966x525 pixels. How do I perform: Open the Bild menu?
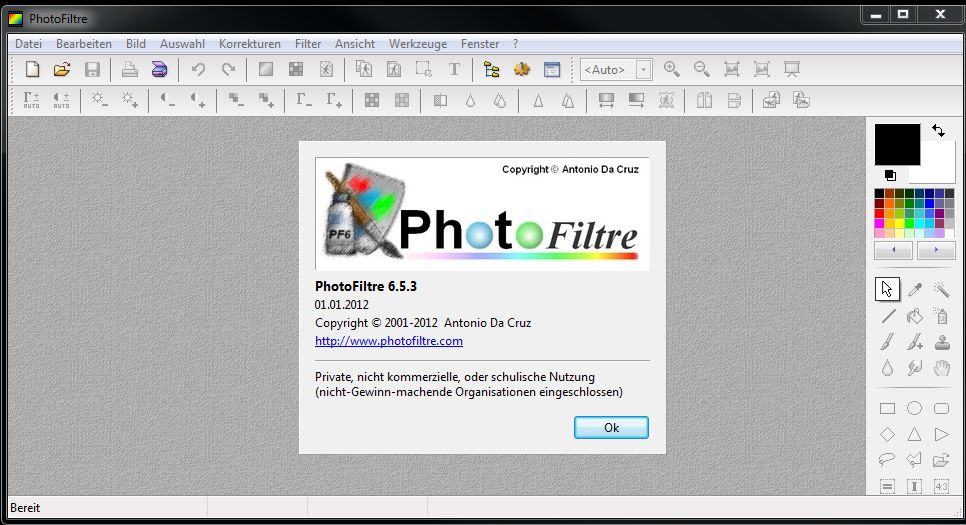click(x=136, y=44)
